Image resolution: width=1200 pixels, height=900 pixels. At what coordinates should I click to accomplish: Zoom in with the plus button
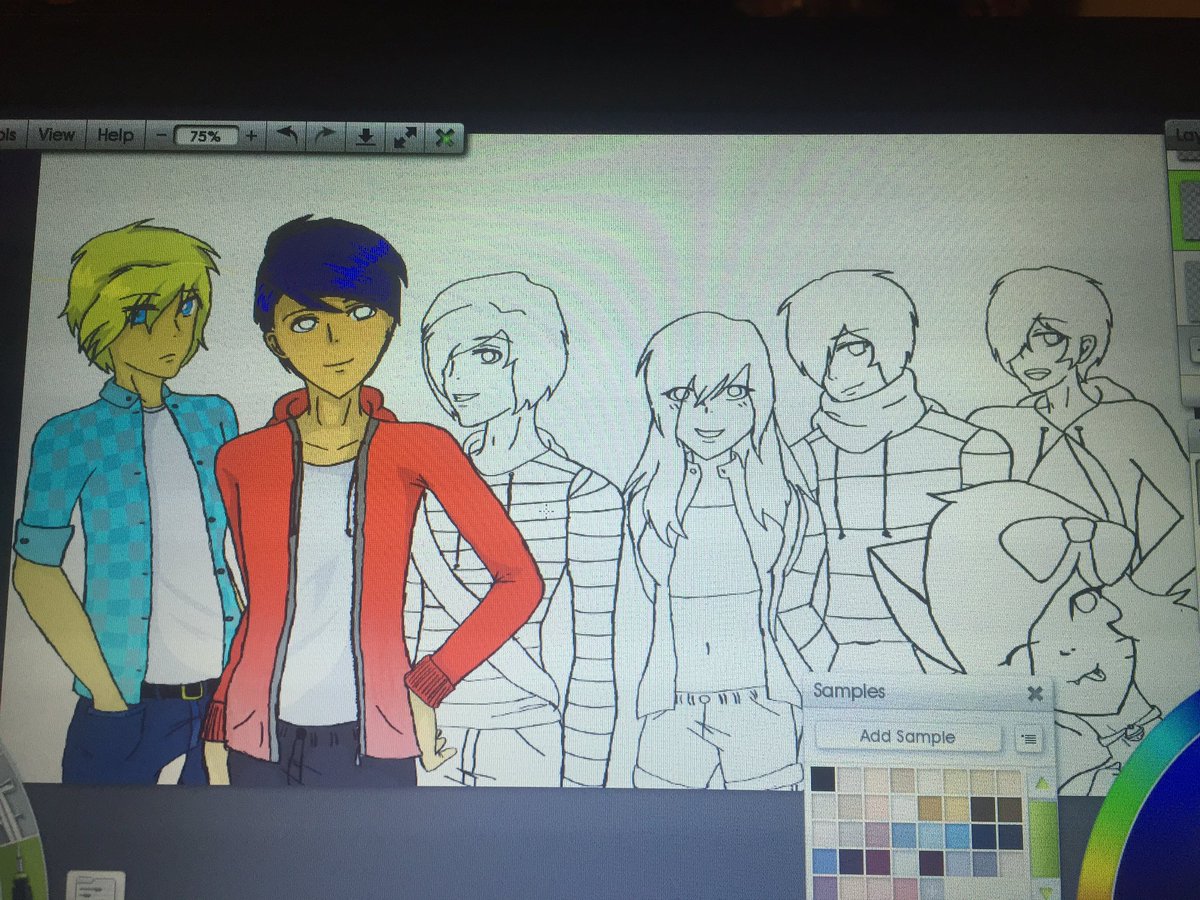(x=250, y=135)
